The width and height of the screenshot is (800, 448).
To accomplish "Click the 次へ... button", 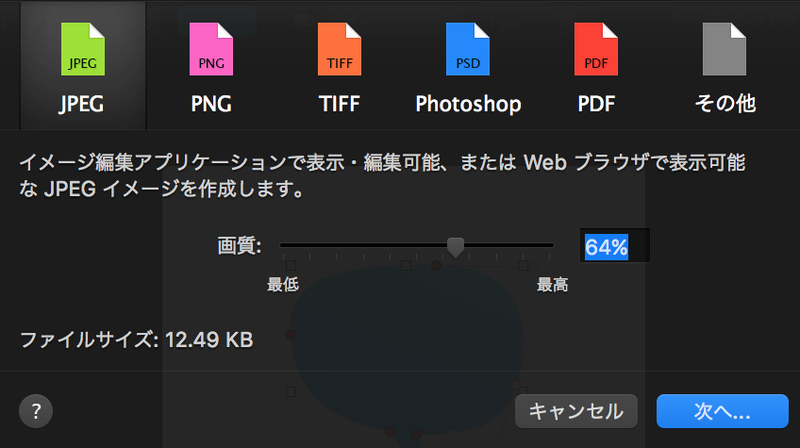I will (x=722, y=411).
